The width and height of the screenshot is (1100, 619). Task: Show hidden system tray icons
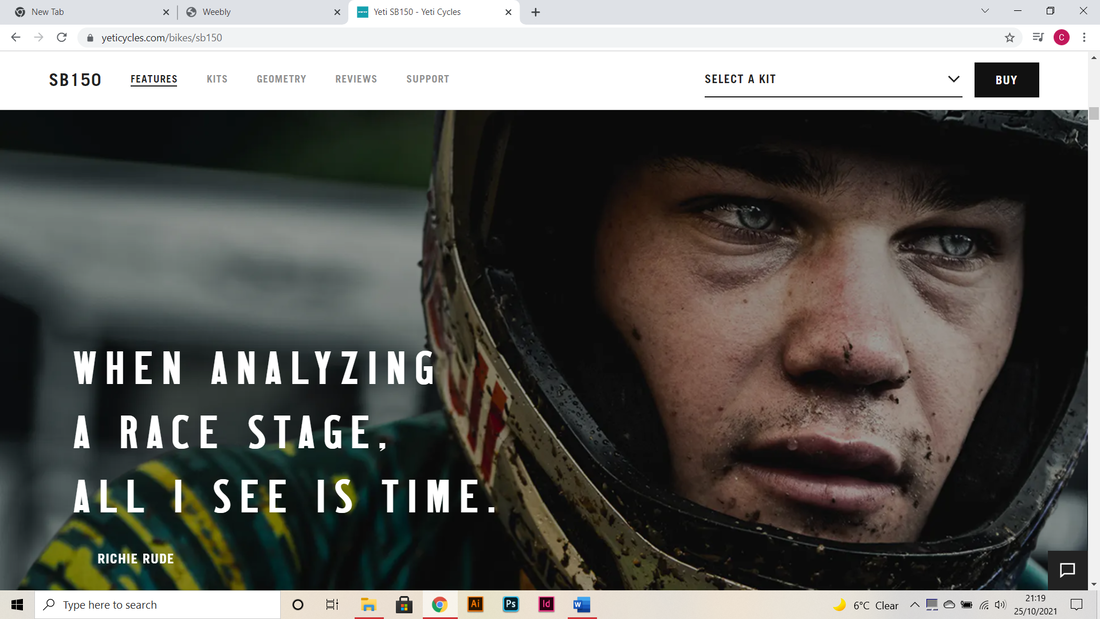[914, 604]
